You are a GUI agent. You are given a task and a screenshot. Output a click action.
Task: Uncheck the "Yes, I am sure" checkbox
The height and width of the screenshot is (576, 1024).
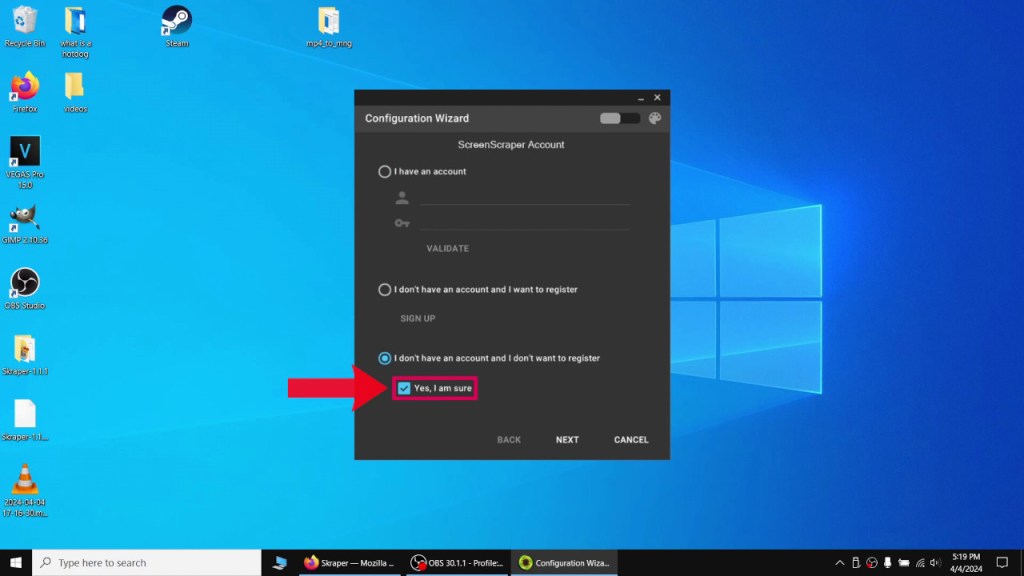[x=404, y=388]
